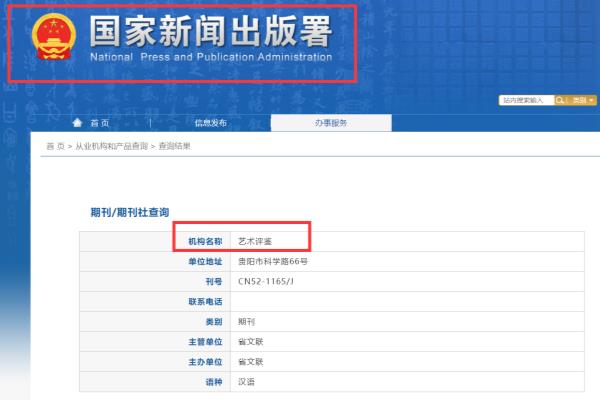Click the magnifier search icon
The height and width of the screenshot is (400, 600).
(560, 100)
